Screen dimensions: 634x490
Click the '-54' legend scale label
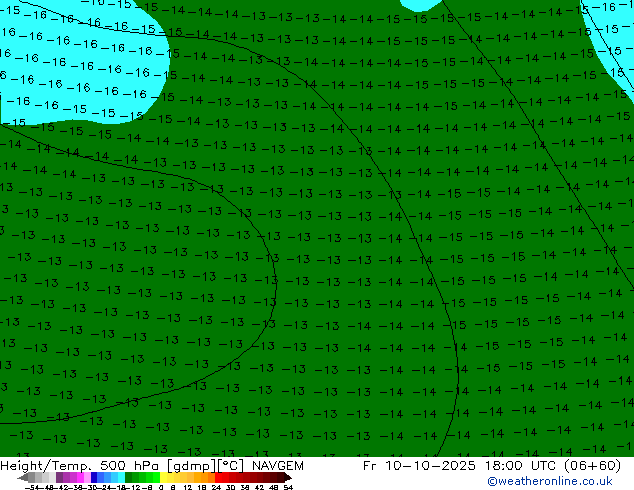31,488
